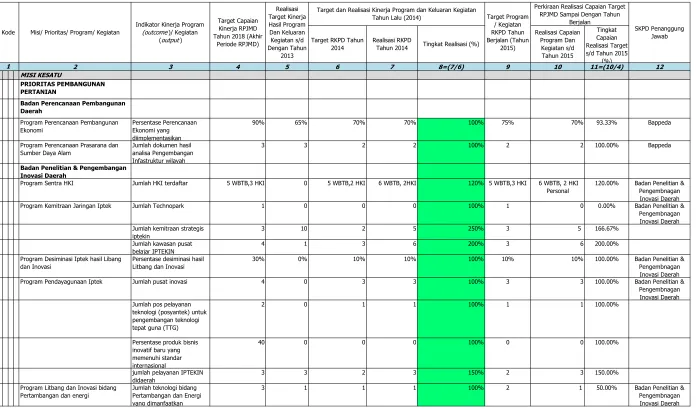Click the "40" RPJMD target cell
The height and width of the screenshot is (409, 697).
[x=238, y=353]
